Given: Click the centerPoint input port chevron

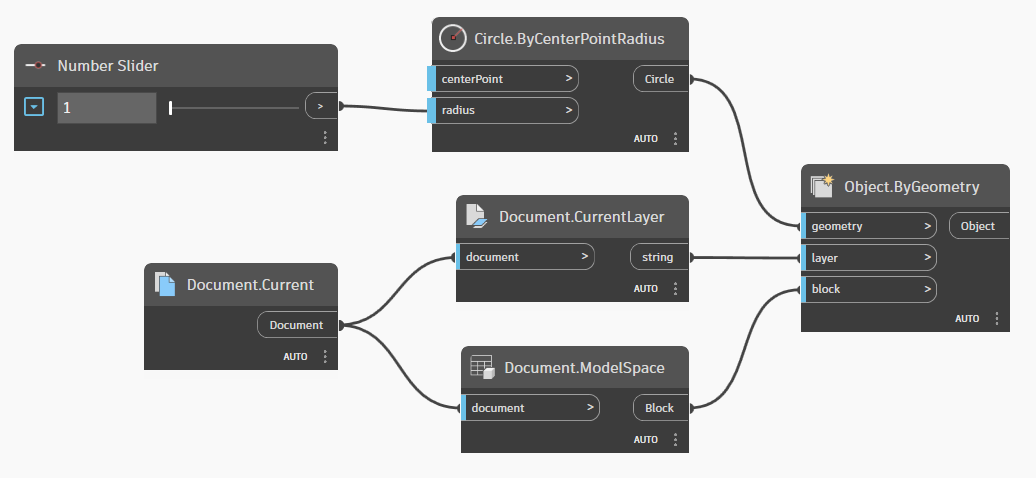Looking at the screenshot, I should (568, 78).
